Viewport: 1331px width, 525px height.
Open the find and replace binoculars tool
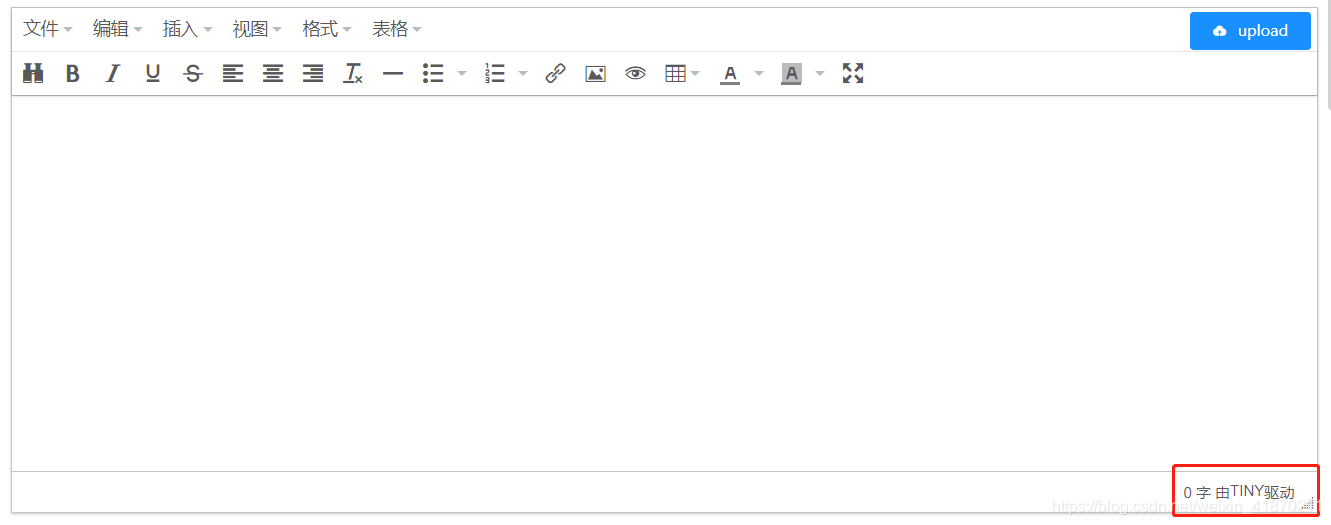coord(33,73)
